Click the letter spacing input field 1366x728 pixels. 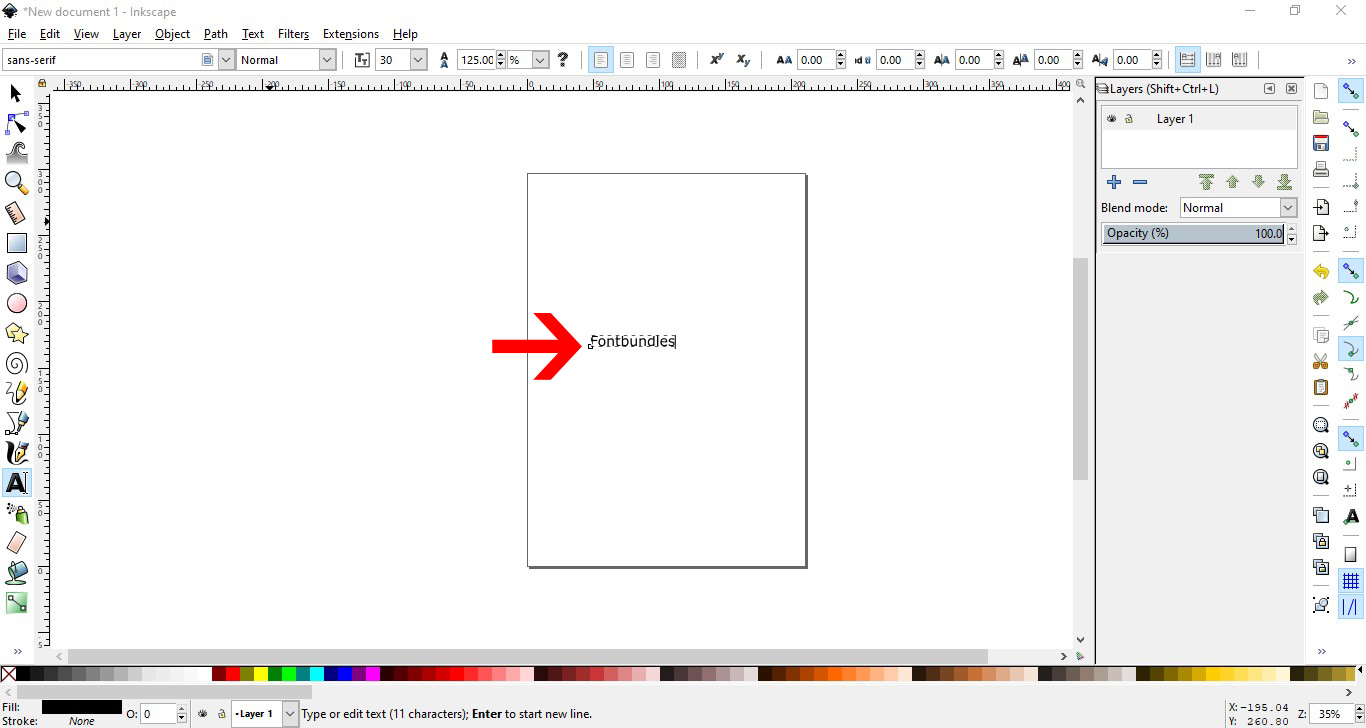pyautogui.click(x=815, y=60)
